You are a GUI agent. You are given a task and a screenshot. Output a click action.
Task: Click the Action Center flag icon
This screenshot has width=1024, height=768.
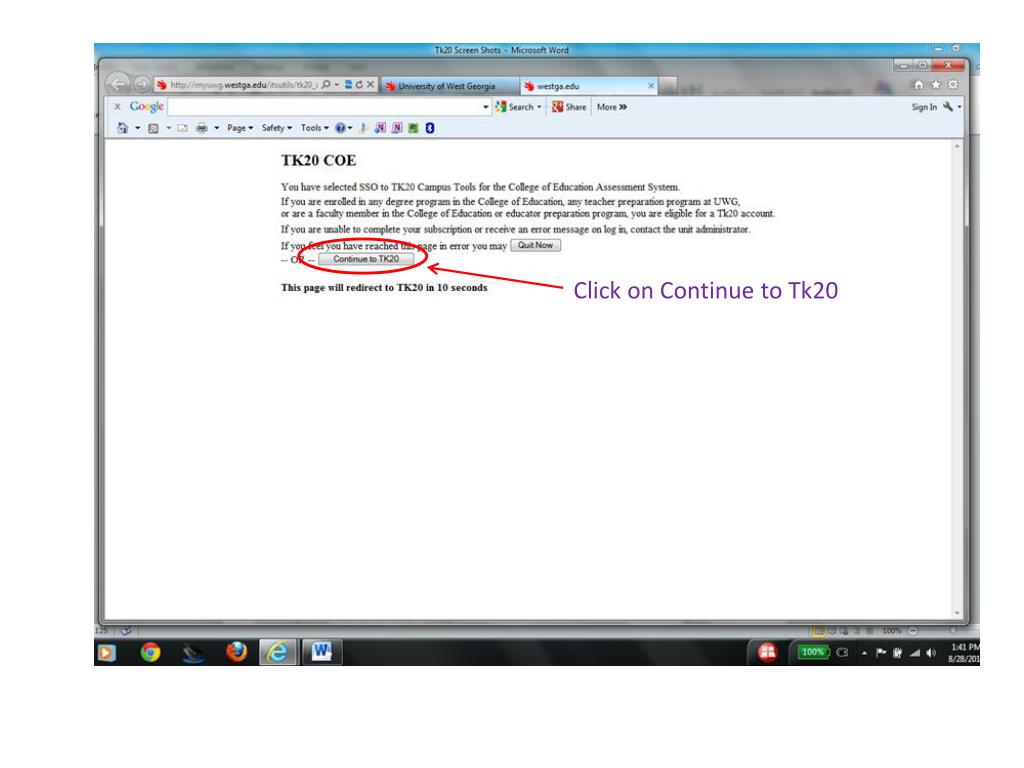coord(881,652)
